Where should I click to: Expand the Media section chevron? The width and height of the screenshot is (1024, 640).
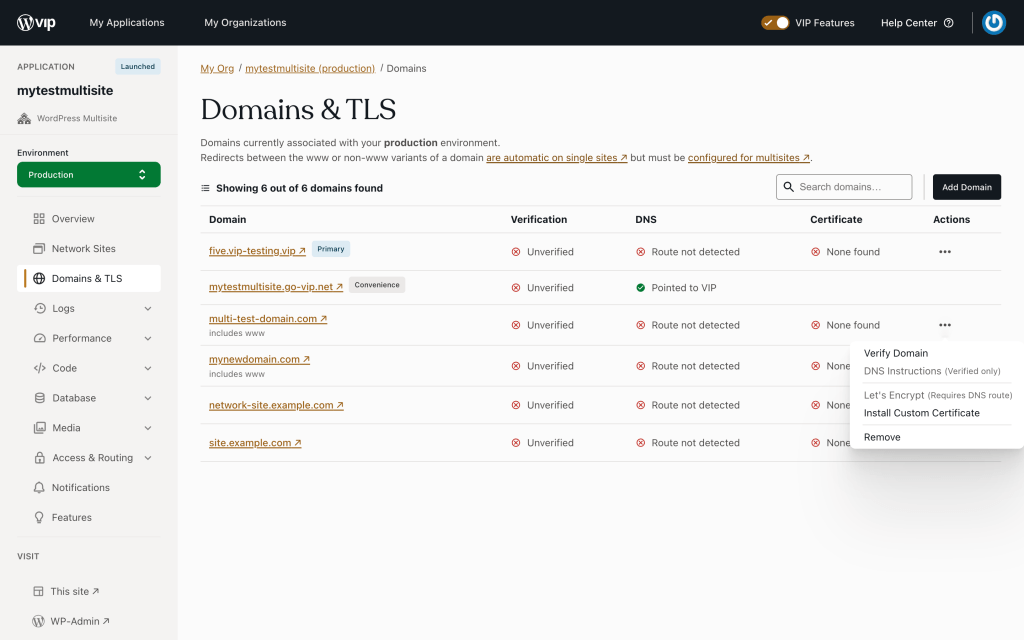pos(148,428)
